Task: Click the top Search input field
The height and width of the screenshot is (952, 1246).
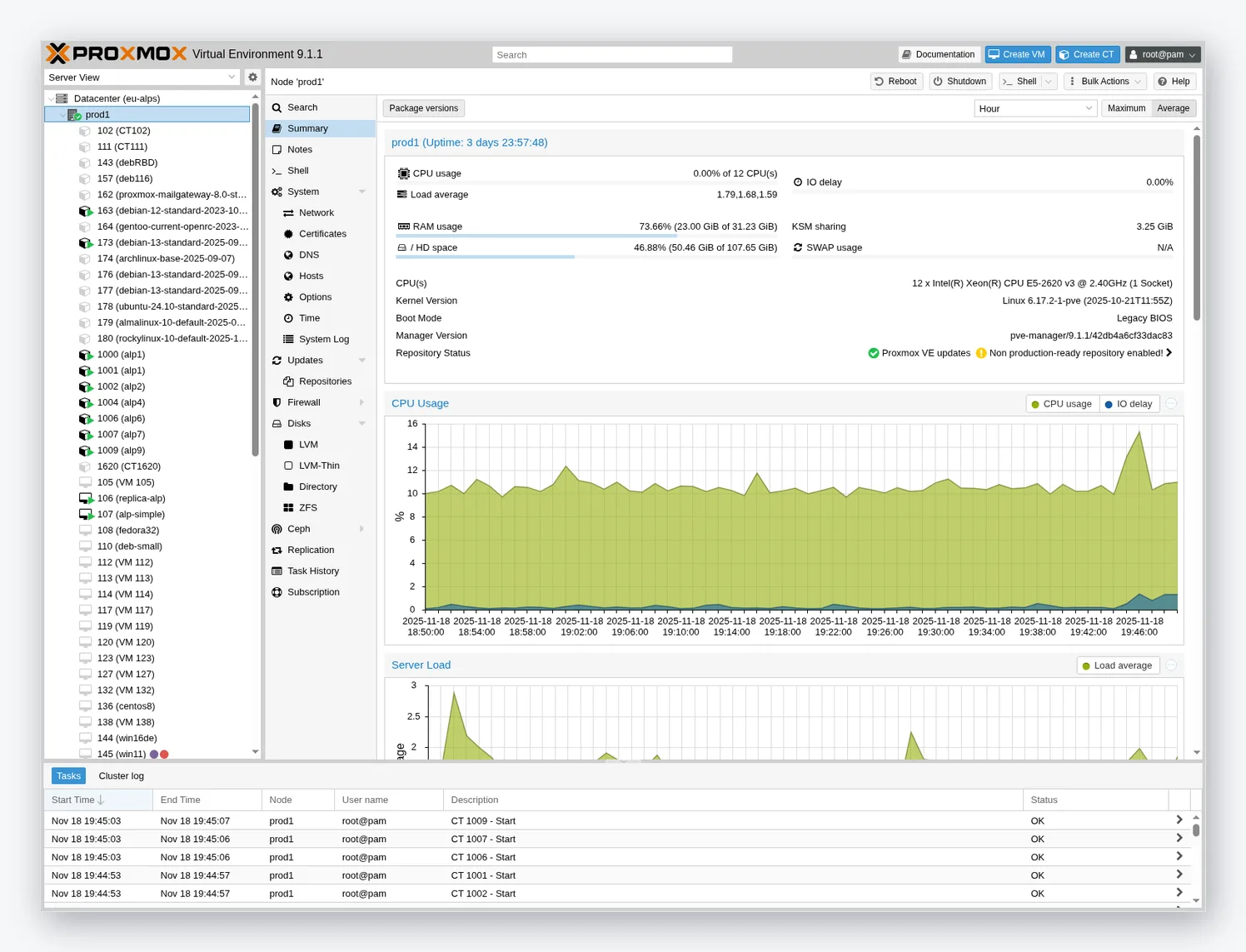Action: [x=612, y=55]
